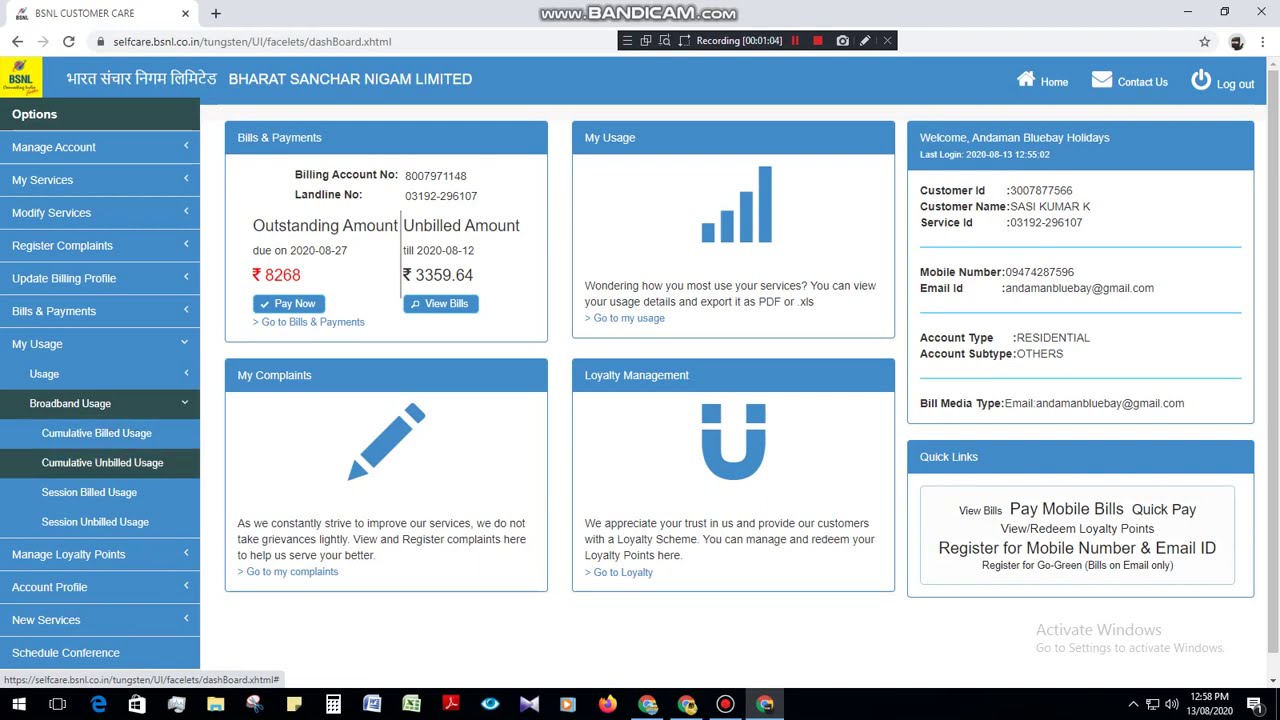Click the My Complaints pencil icon
This screenshot has height=720, width=1280.
click(387, 441)
